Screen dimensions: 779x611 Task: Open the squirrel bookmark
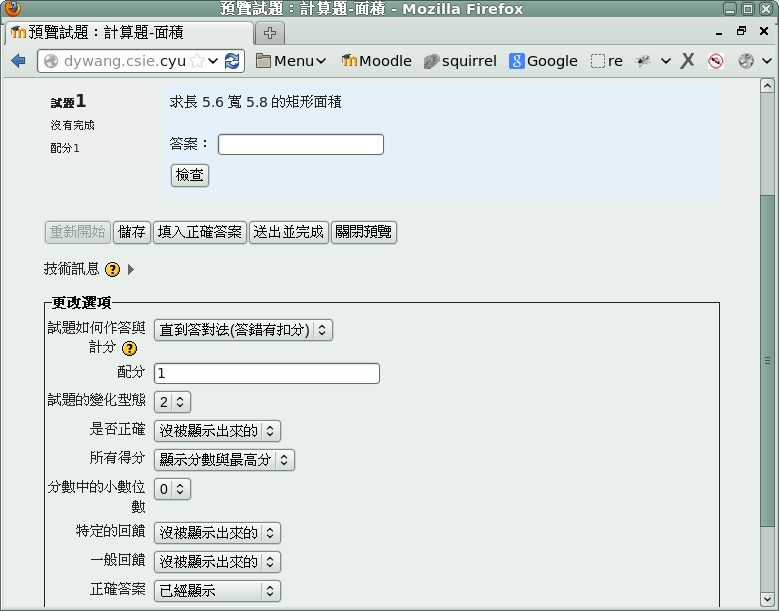460,61
